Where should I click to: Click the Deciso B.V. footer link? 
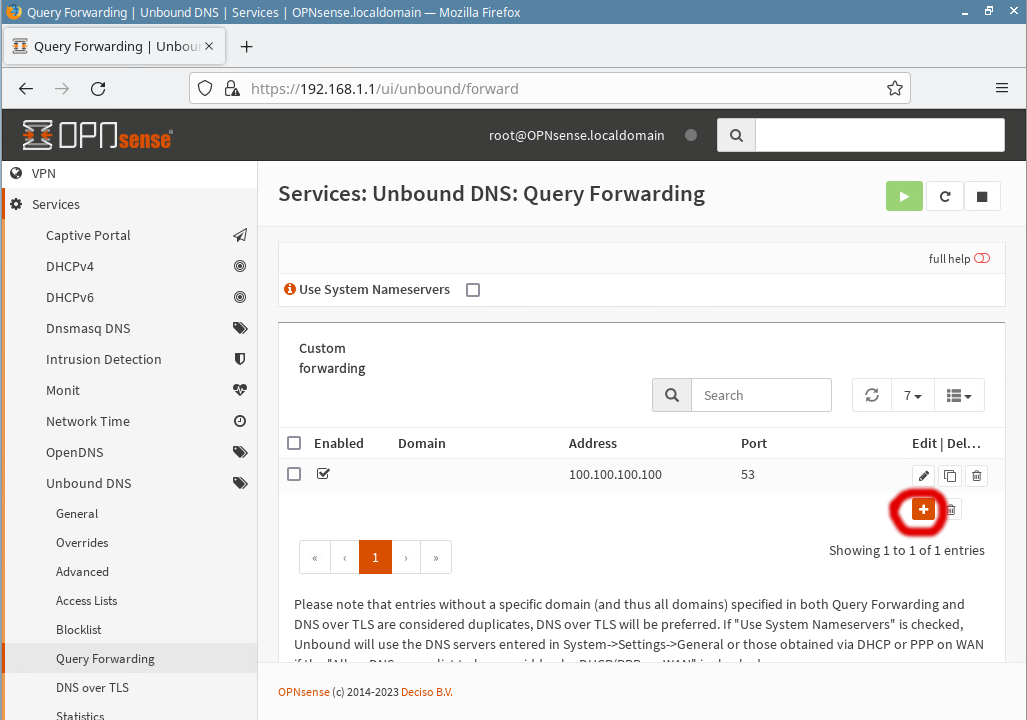pyautogui.click(x=426, y=692)
